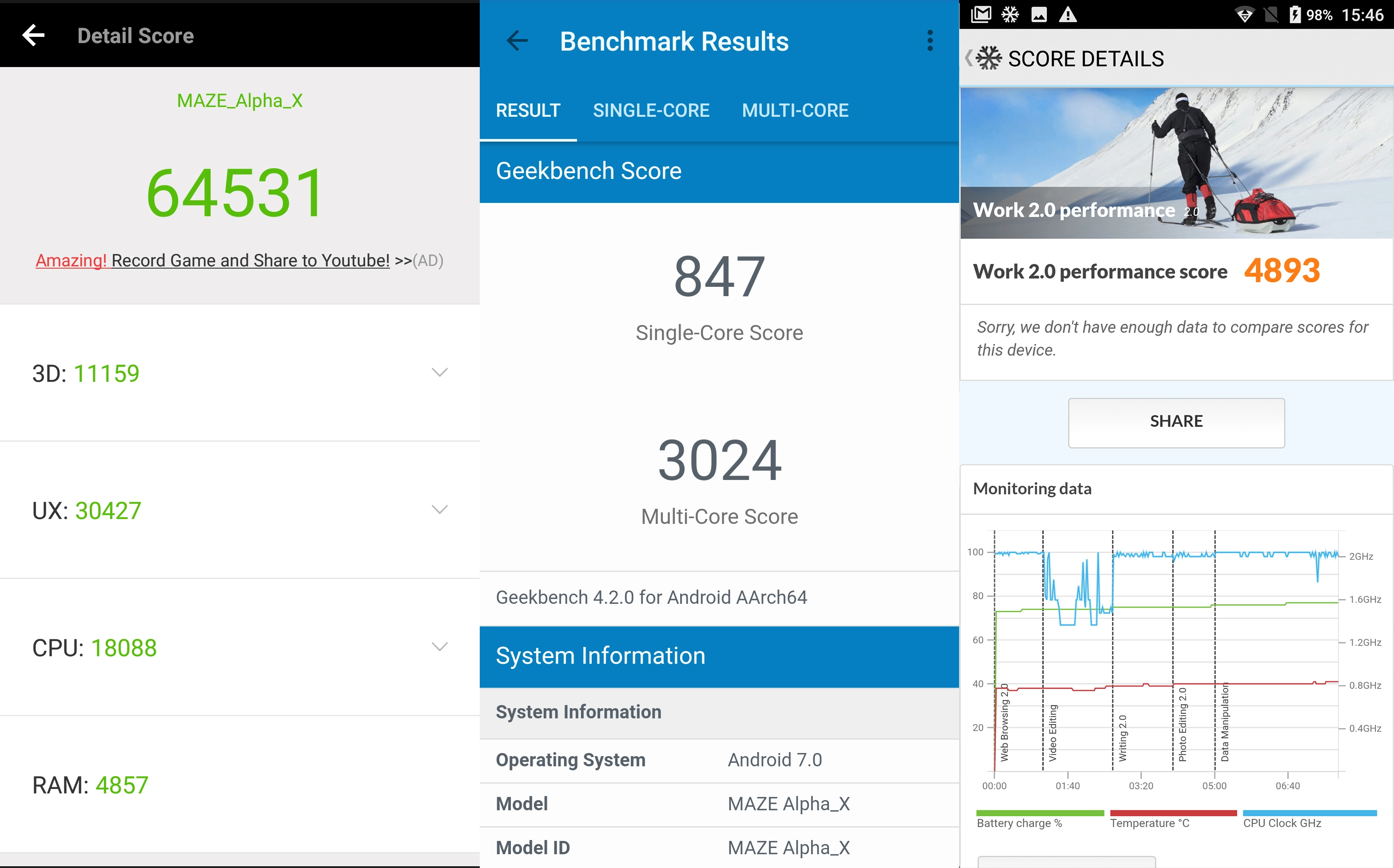Switch to the SINGLE-CORE tab
This screenshot has height=868, width=1394.
[x=651, y=110]
